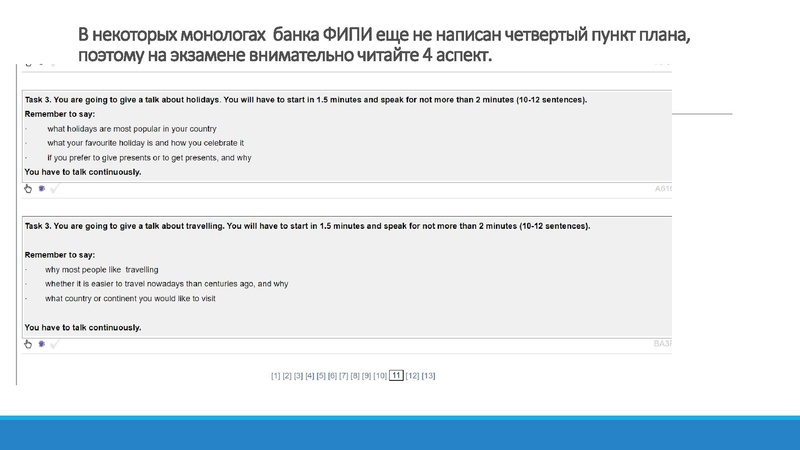800x450 pixels.
Task: Click 'if you prefer to give presents' bullet
Action: [x=149, y=158]
